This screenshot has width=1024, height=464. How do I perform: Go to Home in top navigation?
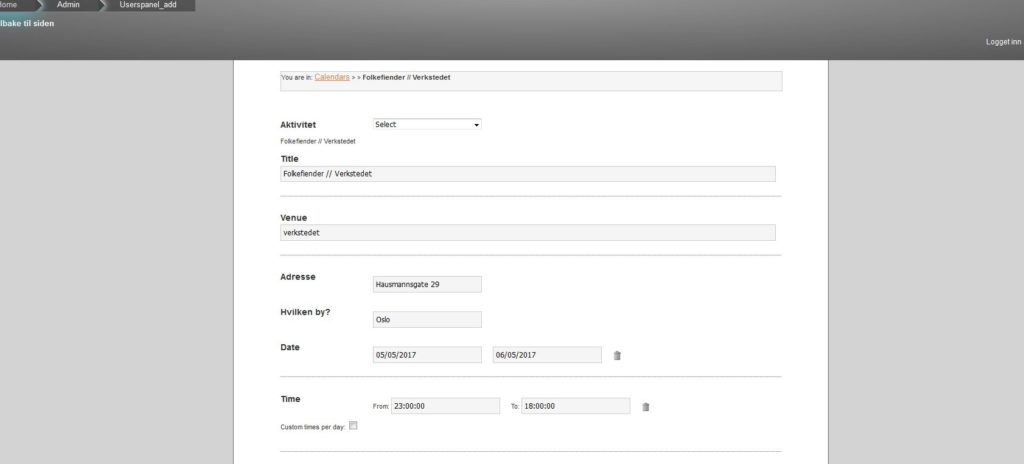pos(12,5)
